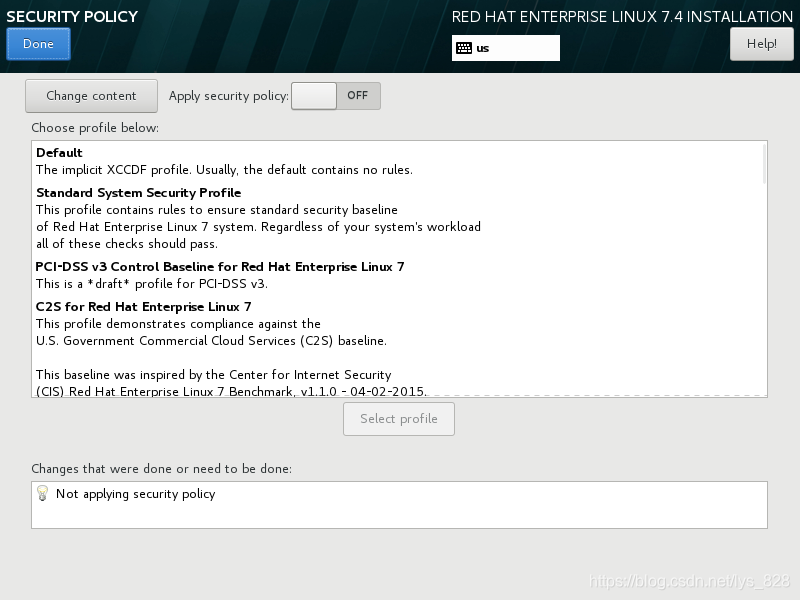
Task: Click the 'Choose profile below:' label
Action: point(95,128)
